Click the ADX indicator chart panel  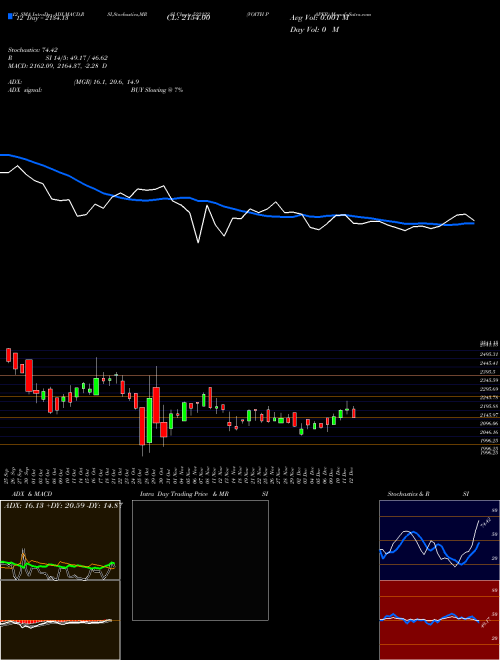(x=60, y=540)
